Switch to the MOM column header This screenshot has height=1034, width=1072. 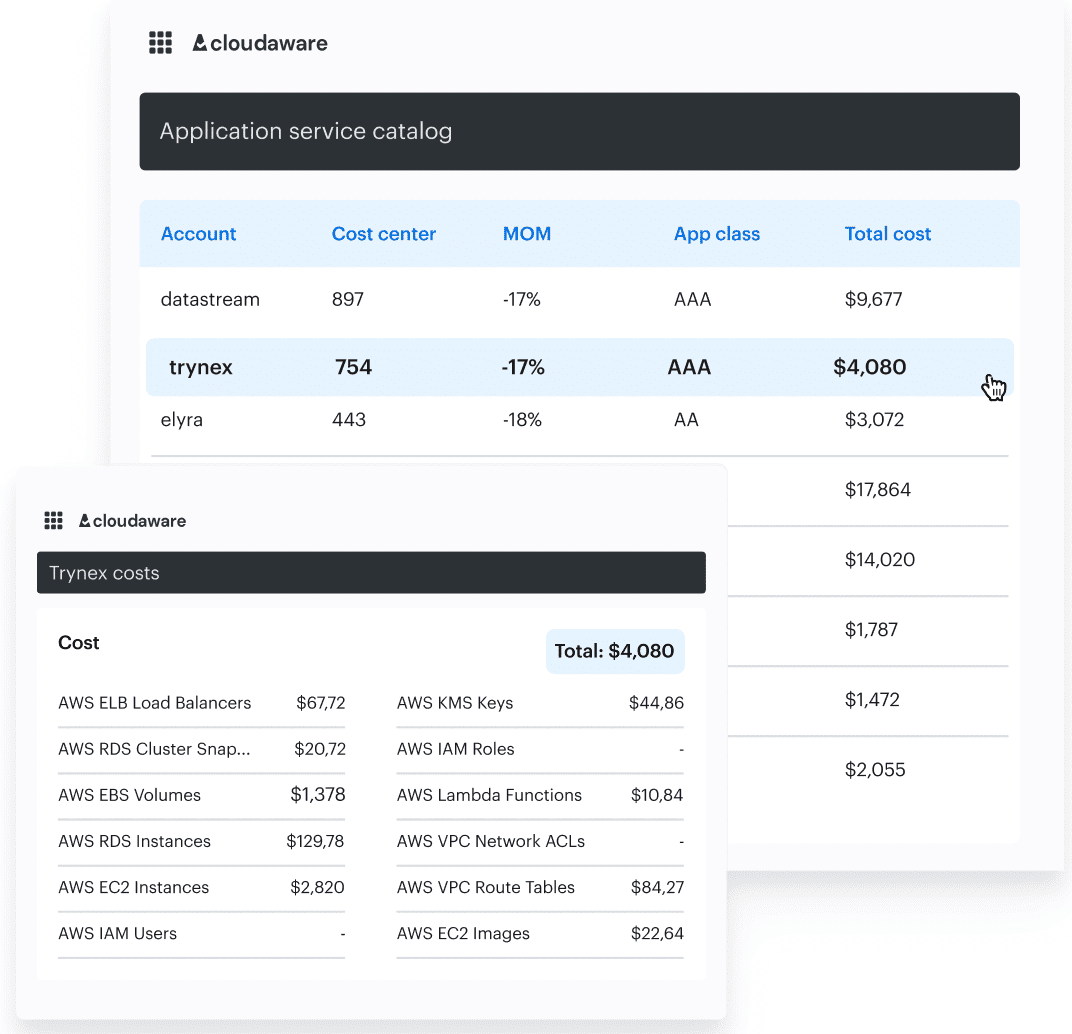tap(527, 233)
